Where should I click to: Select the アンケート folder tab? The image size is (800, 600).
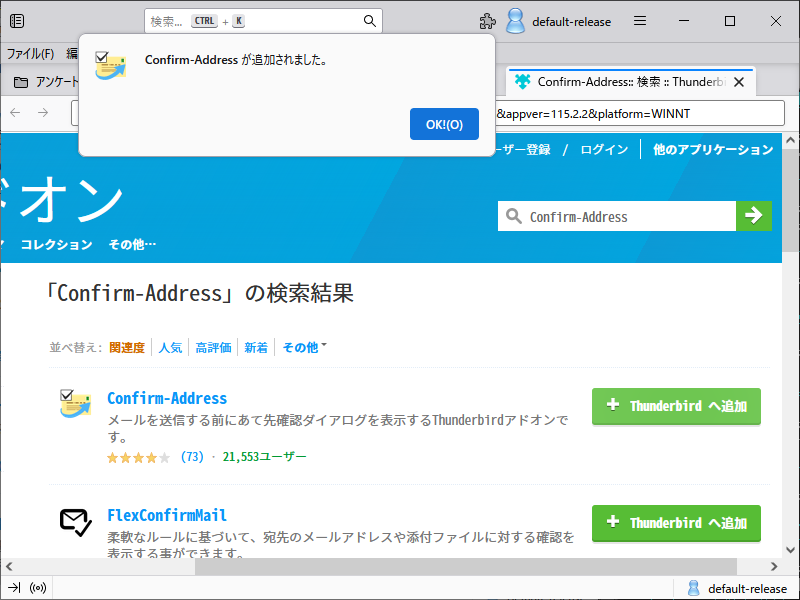[46, 82]
